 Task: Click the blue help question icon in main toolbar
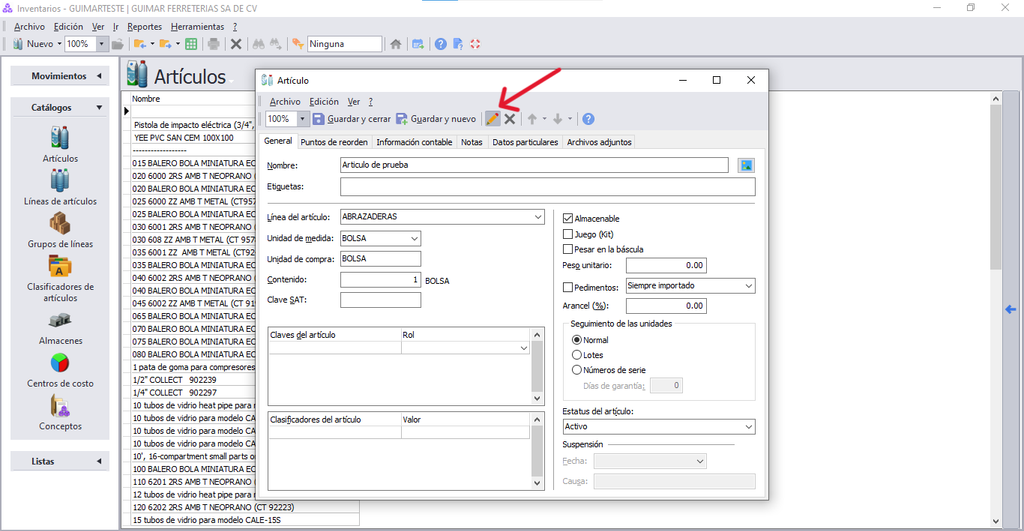[441, 44]
